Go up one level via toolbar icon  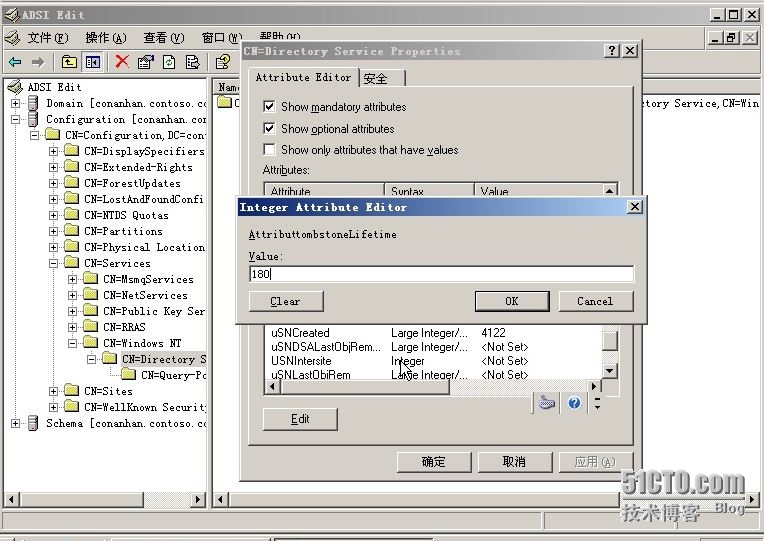pyautogui.click(x=69, y=62)
